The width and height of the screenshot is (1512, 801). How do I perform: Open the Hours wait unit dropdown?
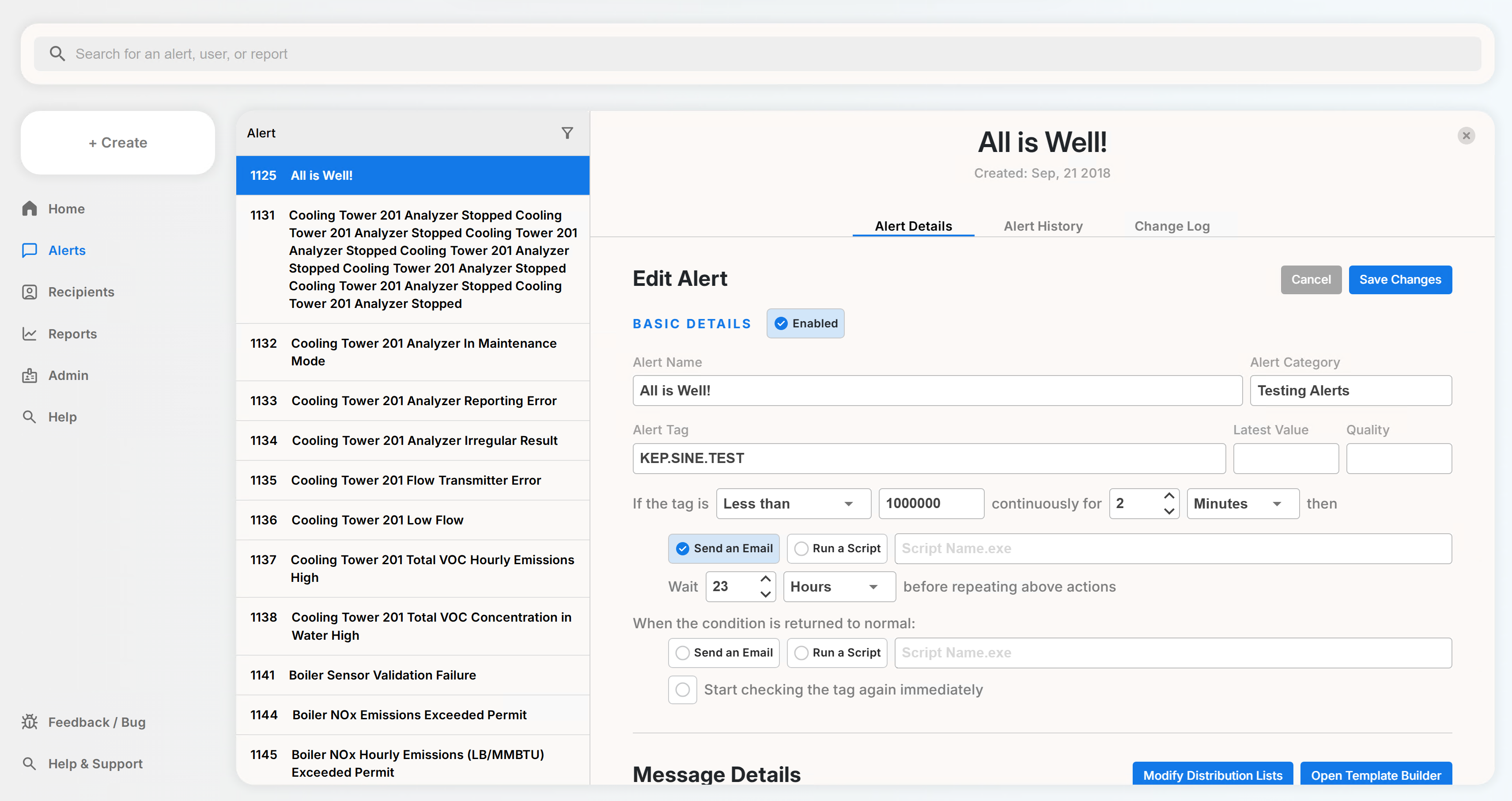tap(839, 587)
